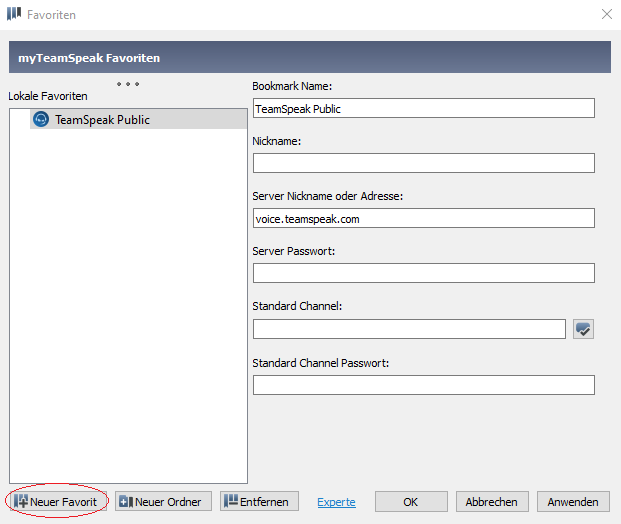
Task: Click the Lokale Favoriten label
Action: 48,96
